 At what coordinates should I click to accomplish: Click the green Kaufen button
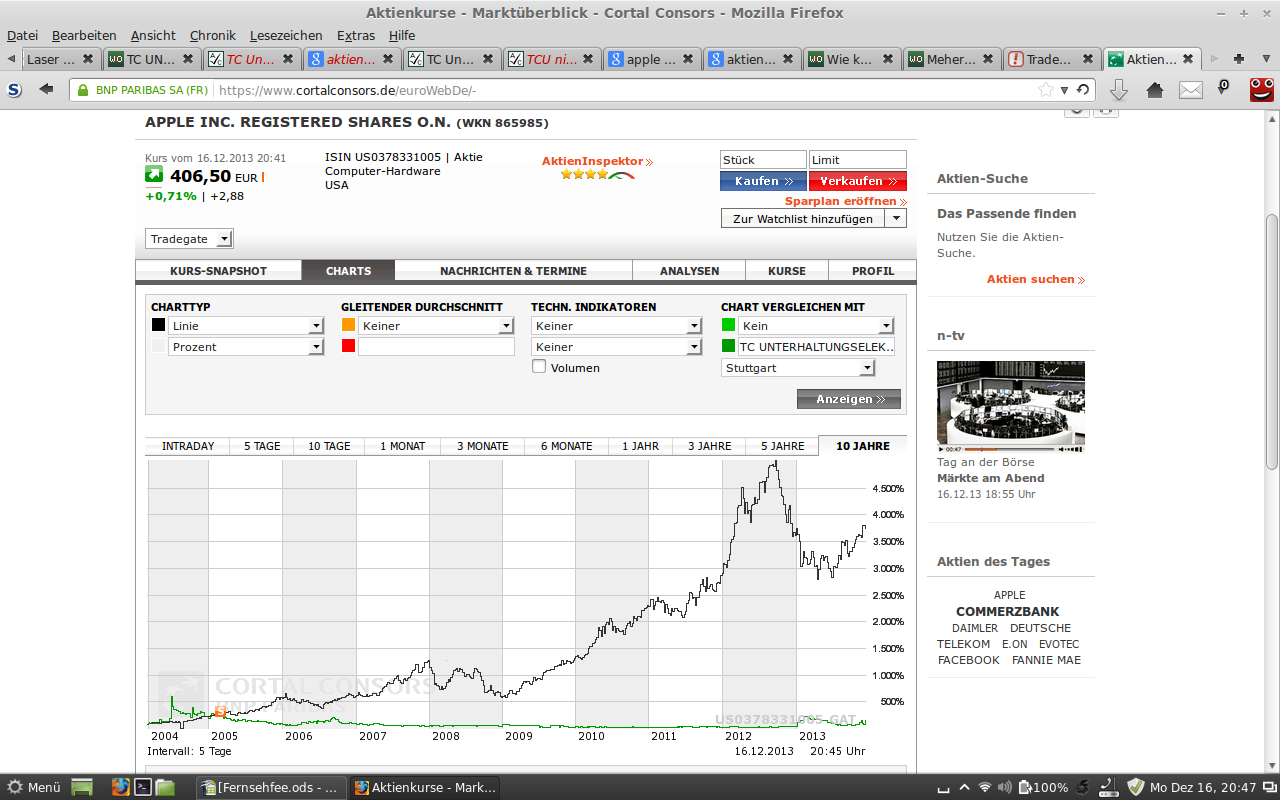(762, 181)
